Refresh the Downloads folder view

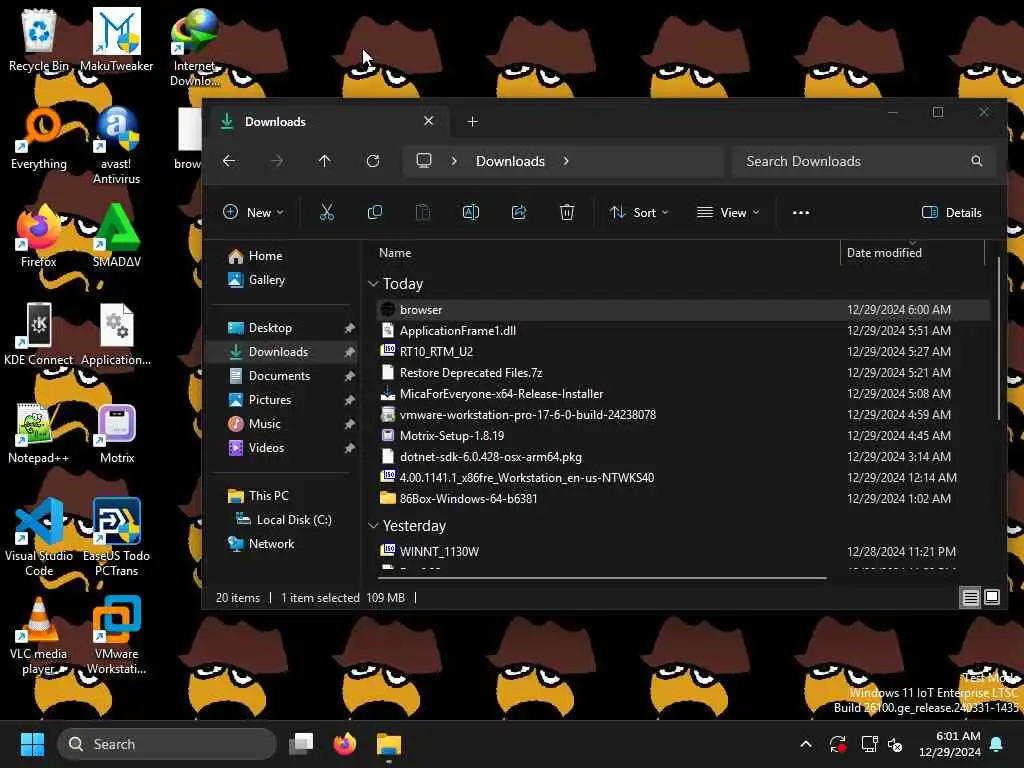373,161
